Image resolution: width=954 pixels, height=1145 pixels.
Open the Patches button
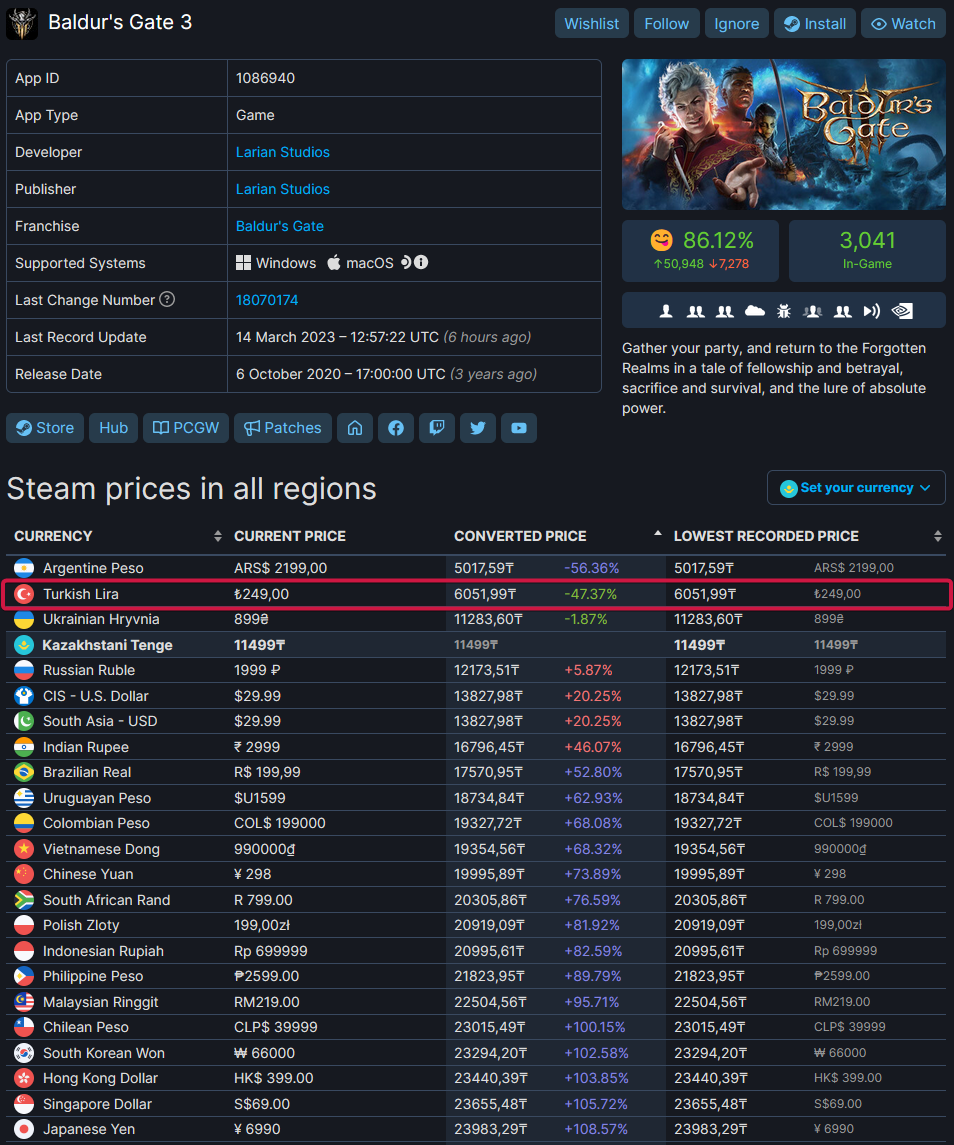[283, 428]
